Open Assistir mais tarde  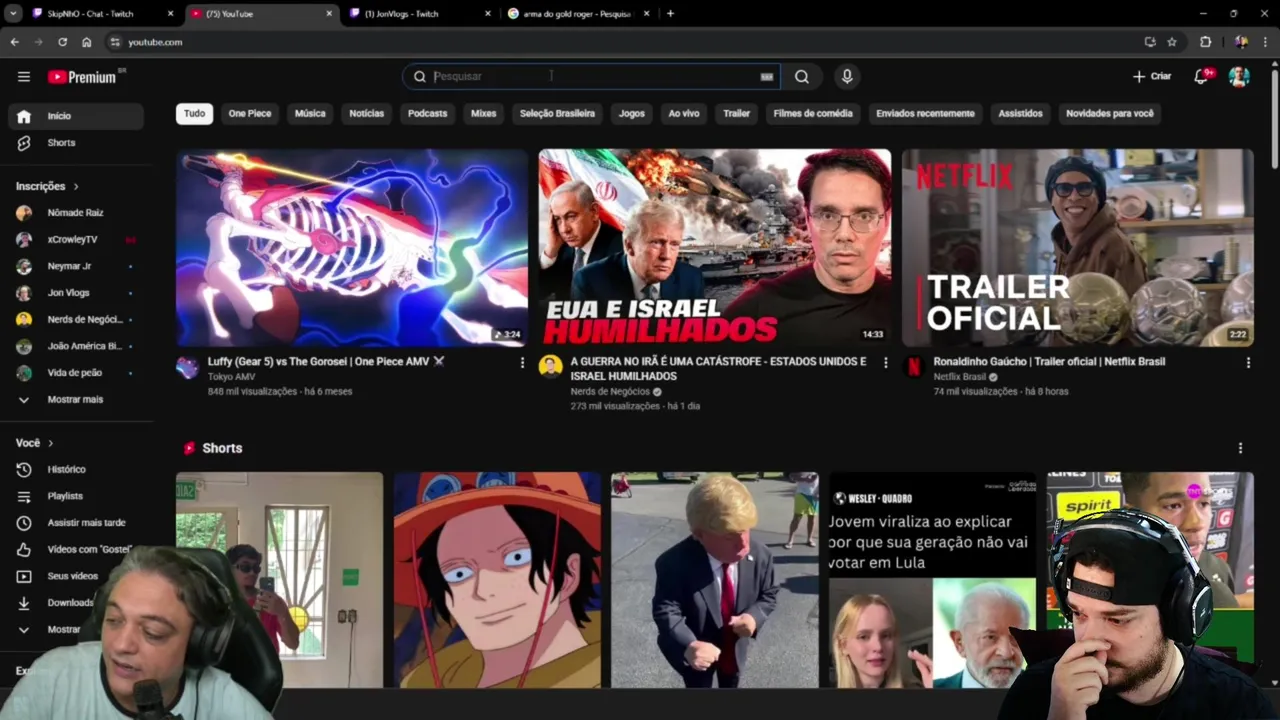point(76,523)
